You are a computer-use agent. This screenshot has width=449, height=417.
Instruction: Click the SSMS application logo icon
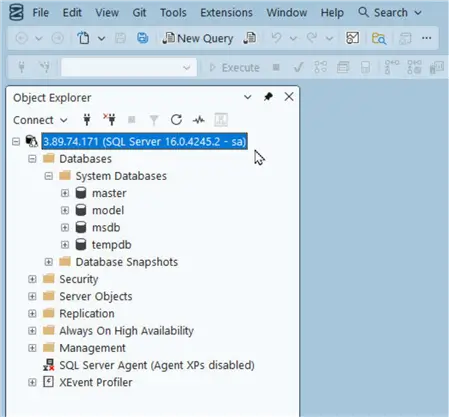16,13
